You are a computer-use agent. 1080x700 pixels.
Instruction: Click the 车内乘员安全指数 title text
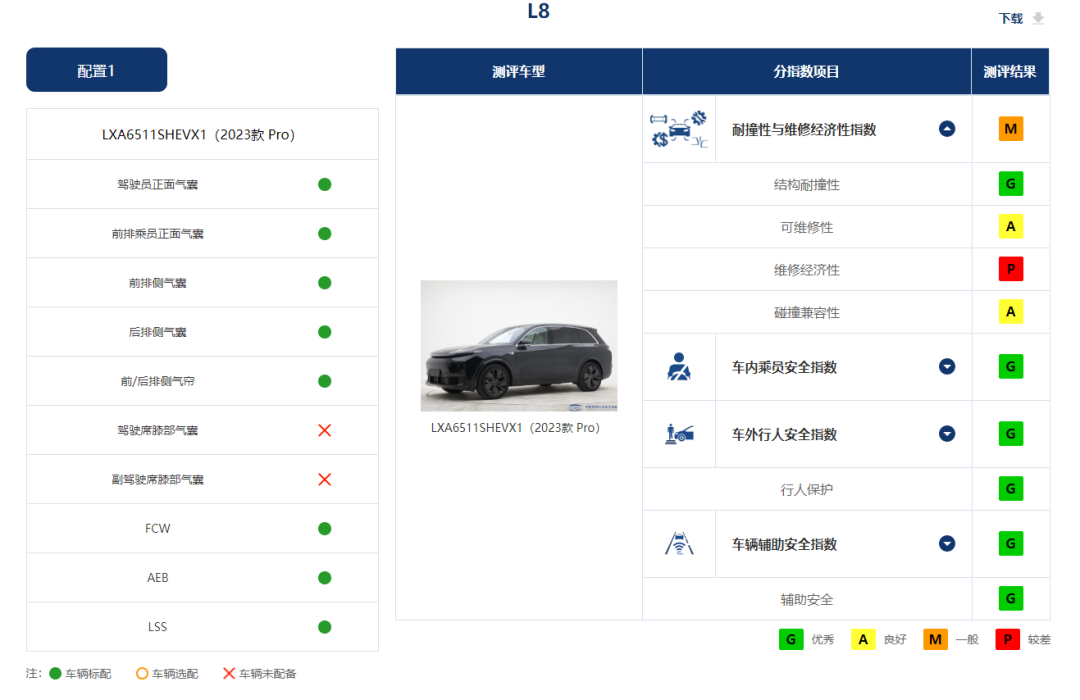tap(785, 367)
